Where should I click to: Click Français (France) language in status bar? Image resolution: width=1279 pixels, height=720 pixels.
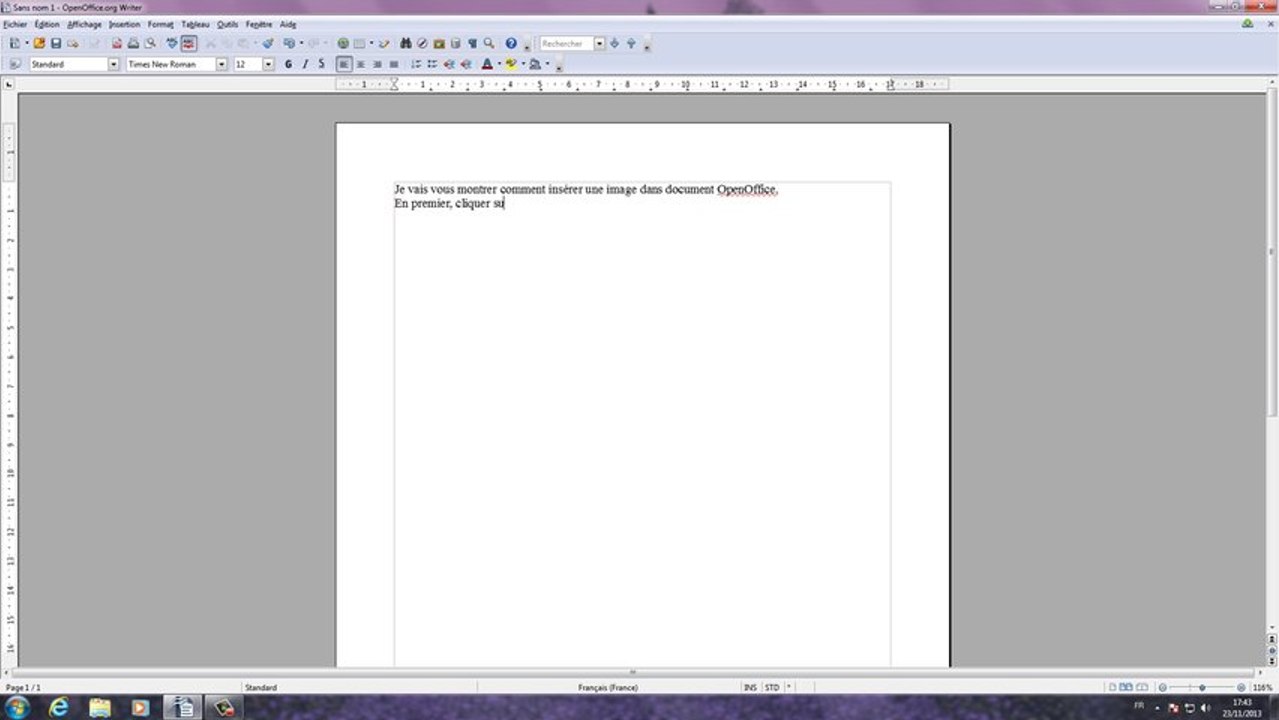point(608,688)
